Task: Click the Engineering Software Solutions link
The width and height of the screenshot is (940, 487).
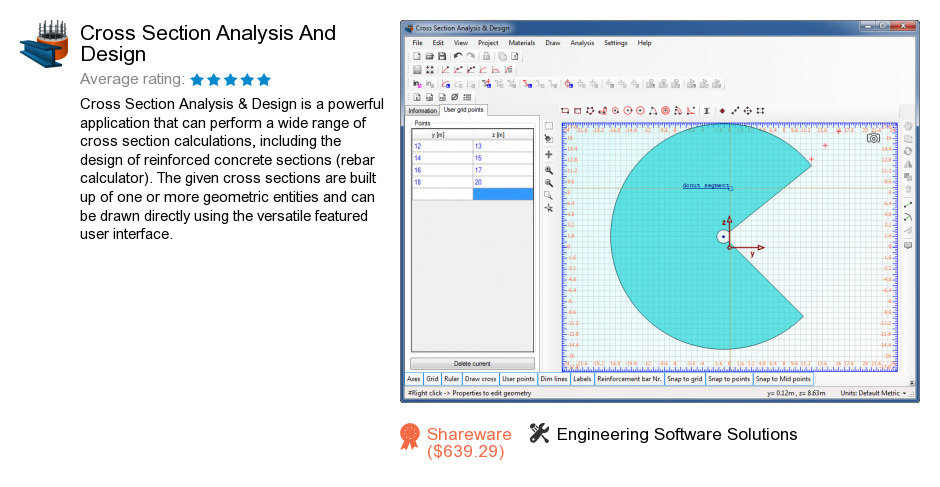Action: click(x=677, y=434)
